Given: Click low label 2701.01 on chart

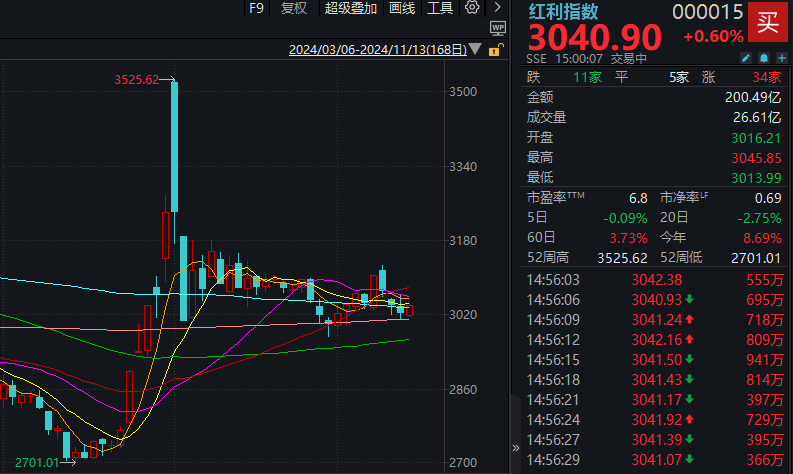Looking at the screenshot, I should (x=37, y=462).
